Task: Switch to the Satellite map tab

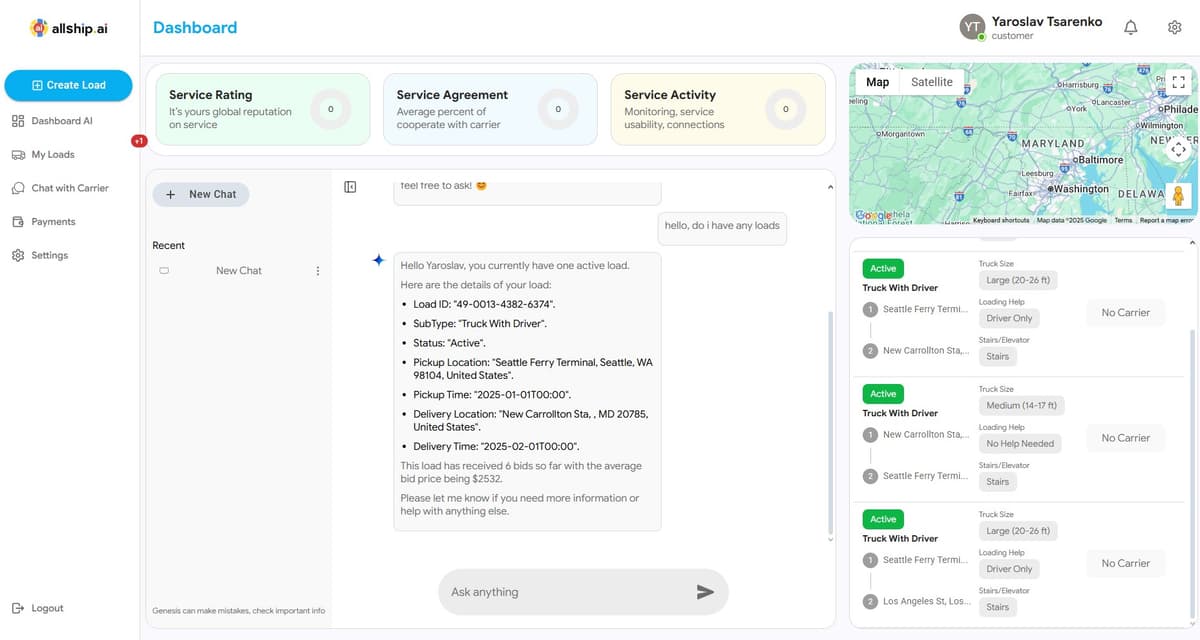Action: tap(932, 81)
